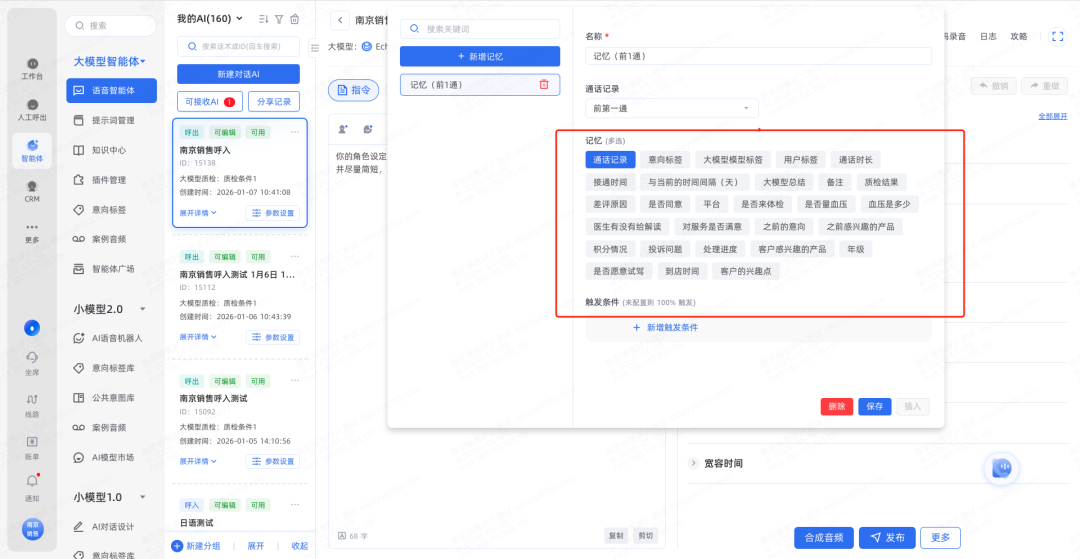Viewport: 1080px width, 559px height.
Task: Click the blue 保存 button
Action: coord(874,407)
